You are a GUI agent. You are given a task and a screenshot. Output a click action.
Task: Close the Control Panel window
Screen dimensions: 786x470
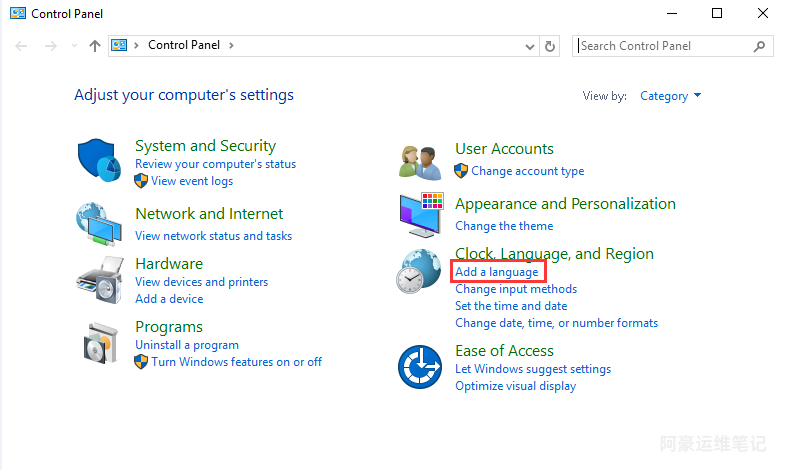762,14
